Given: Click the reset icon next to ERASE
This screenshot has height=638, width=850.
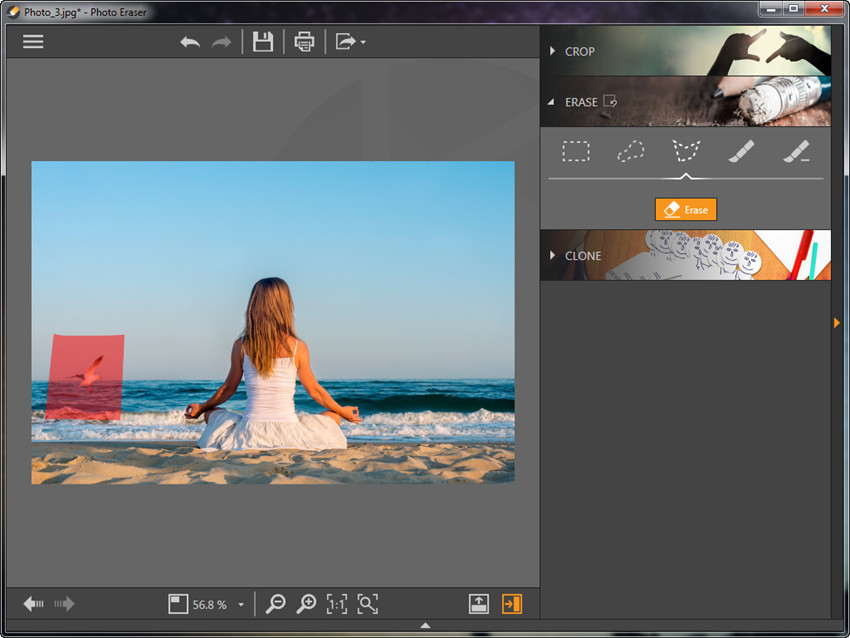Looking at the screenshot, I should click(x=610, y=101).
